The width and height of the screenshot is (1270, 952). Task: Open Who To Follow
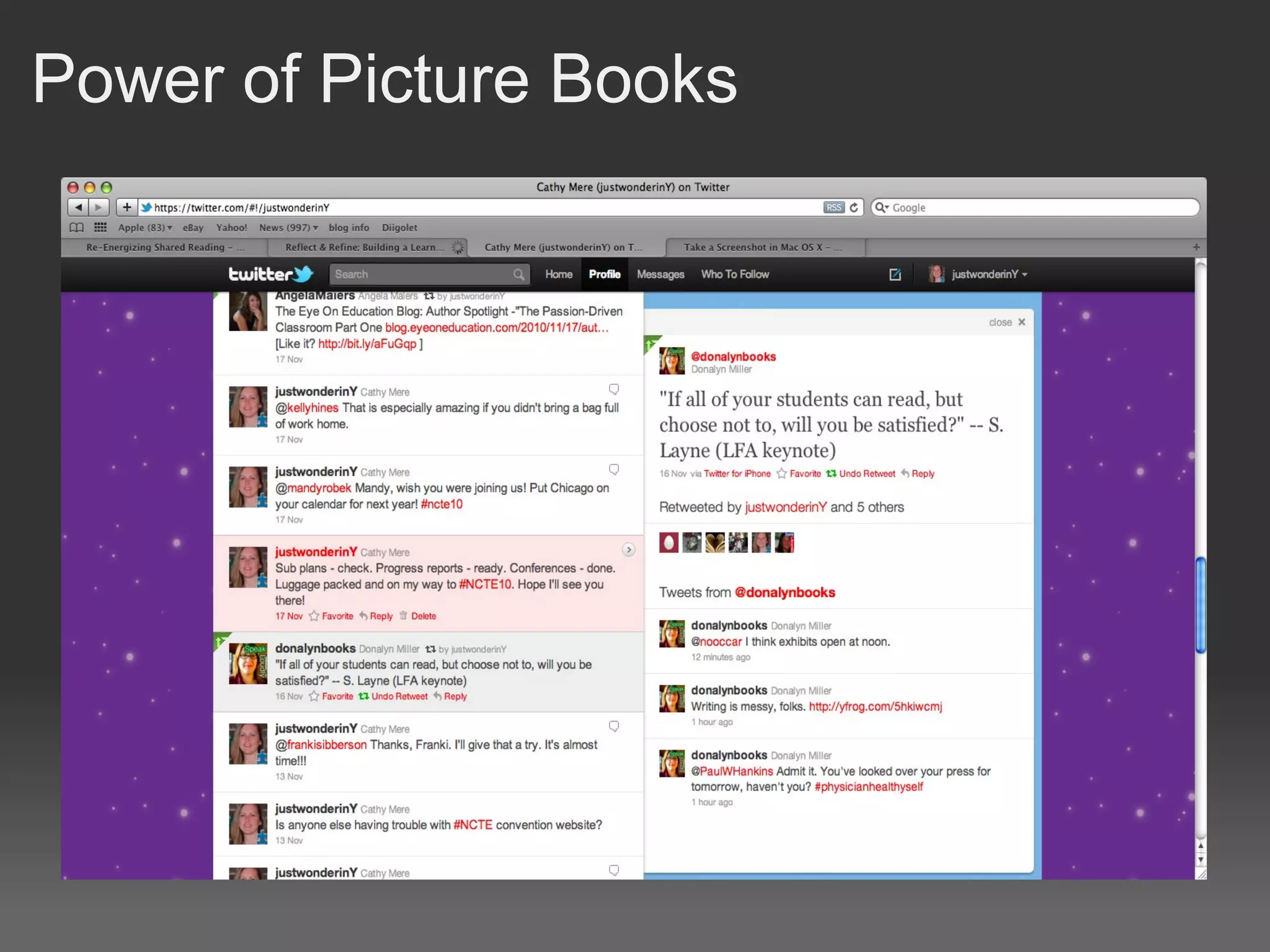(x=735, y=274)
